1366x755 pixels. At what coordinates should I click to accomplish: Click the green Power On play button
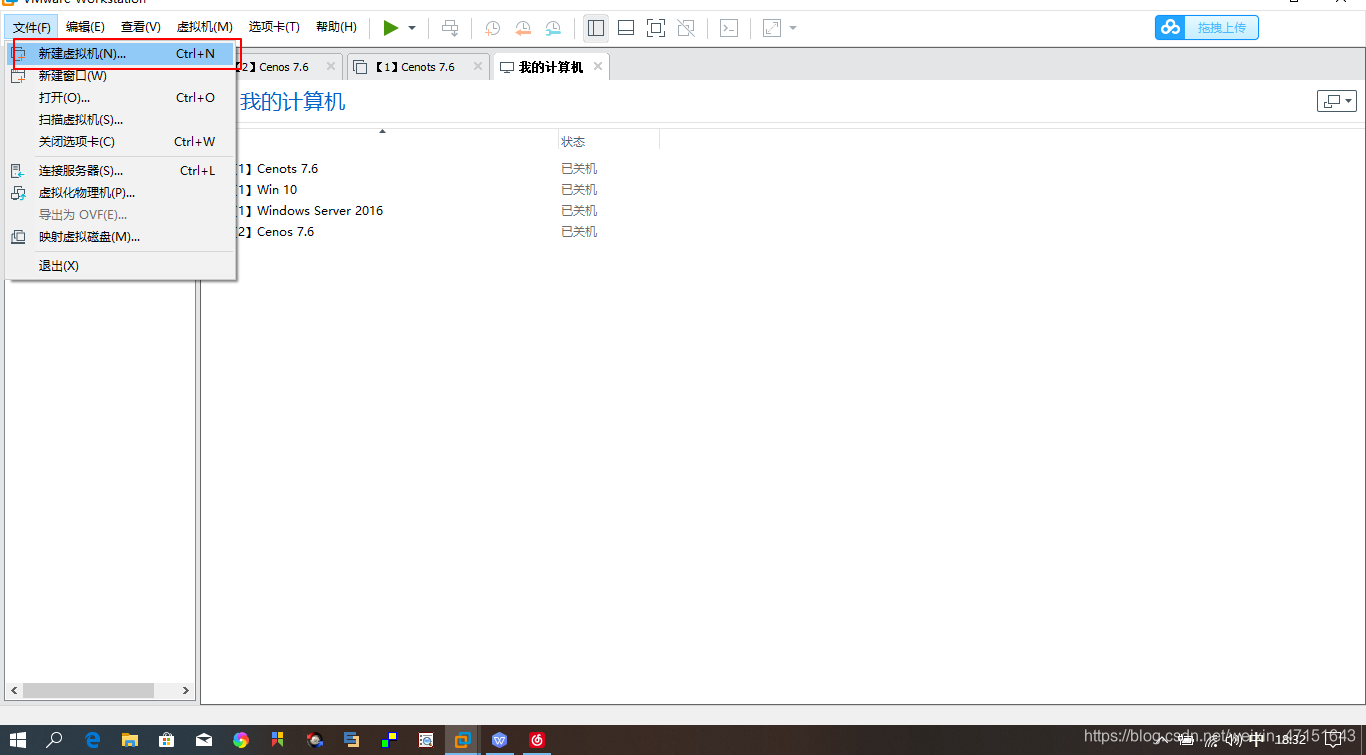[391, 28]
